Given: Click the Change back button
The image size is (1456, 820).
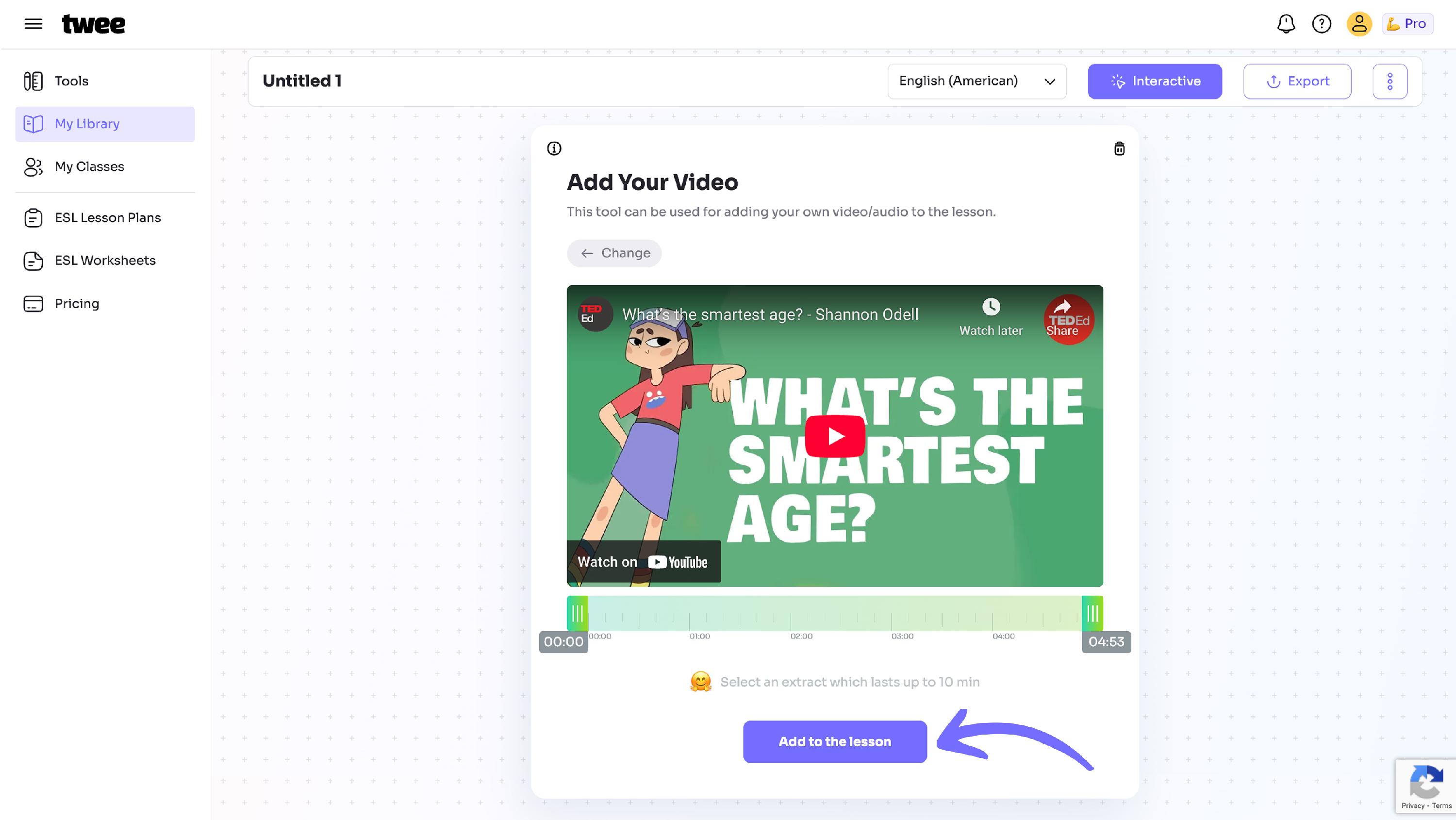Looking at the screenshot, I should [614, 253].
